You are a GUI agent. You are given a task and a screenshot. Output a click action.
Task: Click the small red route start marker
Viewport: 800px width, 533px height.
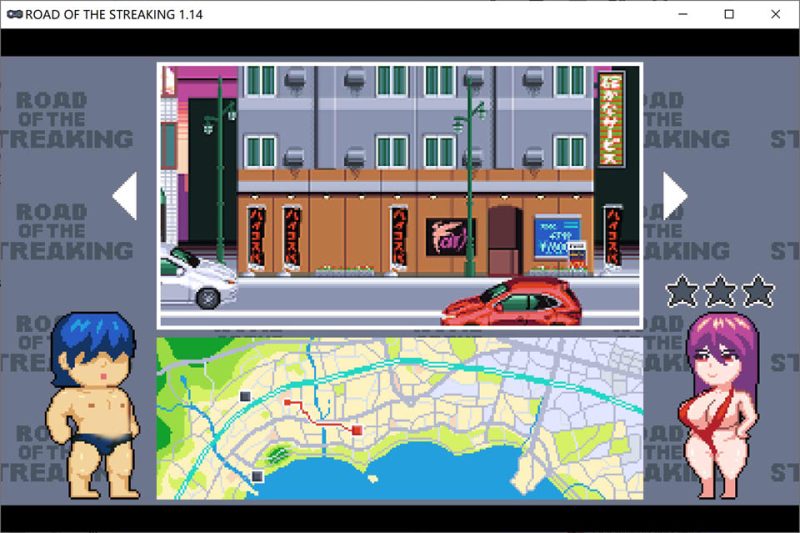[287, 402]
